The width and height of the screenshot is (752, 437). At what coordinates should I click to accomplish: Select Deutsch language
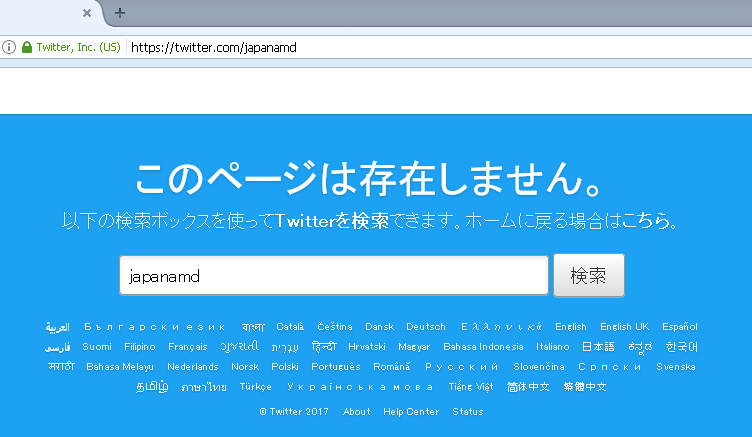coord(426,327)
